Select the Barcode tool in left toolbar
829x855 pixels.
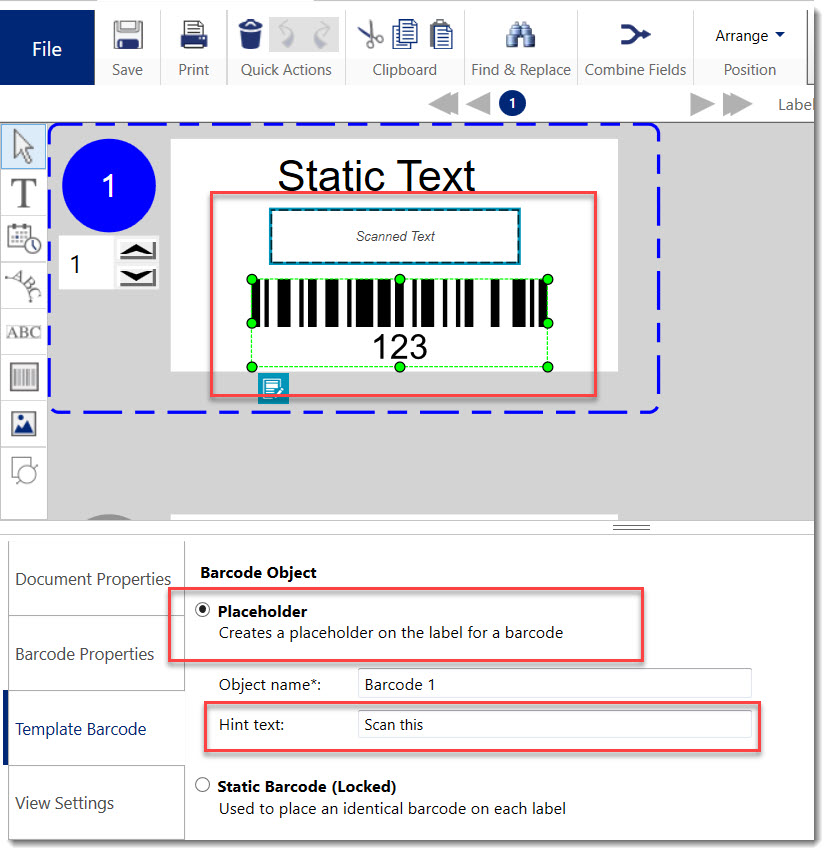(x=22, y=377)
